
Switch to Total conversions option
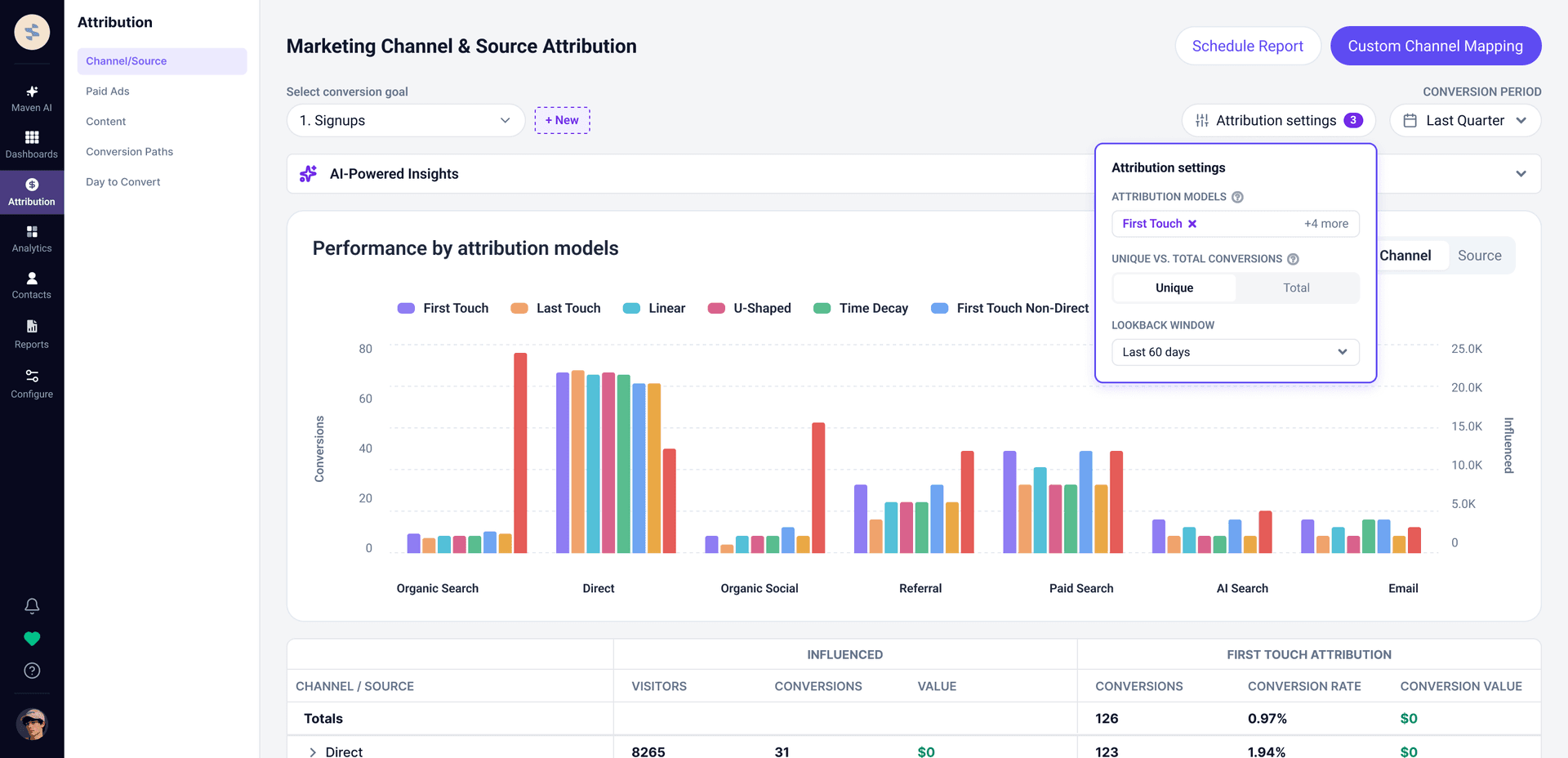point(1296,288)
